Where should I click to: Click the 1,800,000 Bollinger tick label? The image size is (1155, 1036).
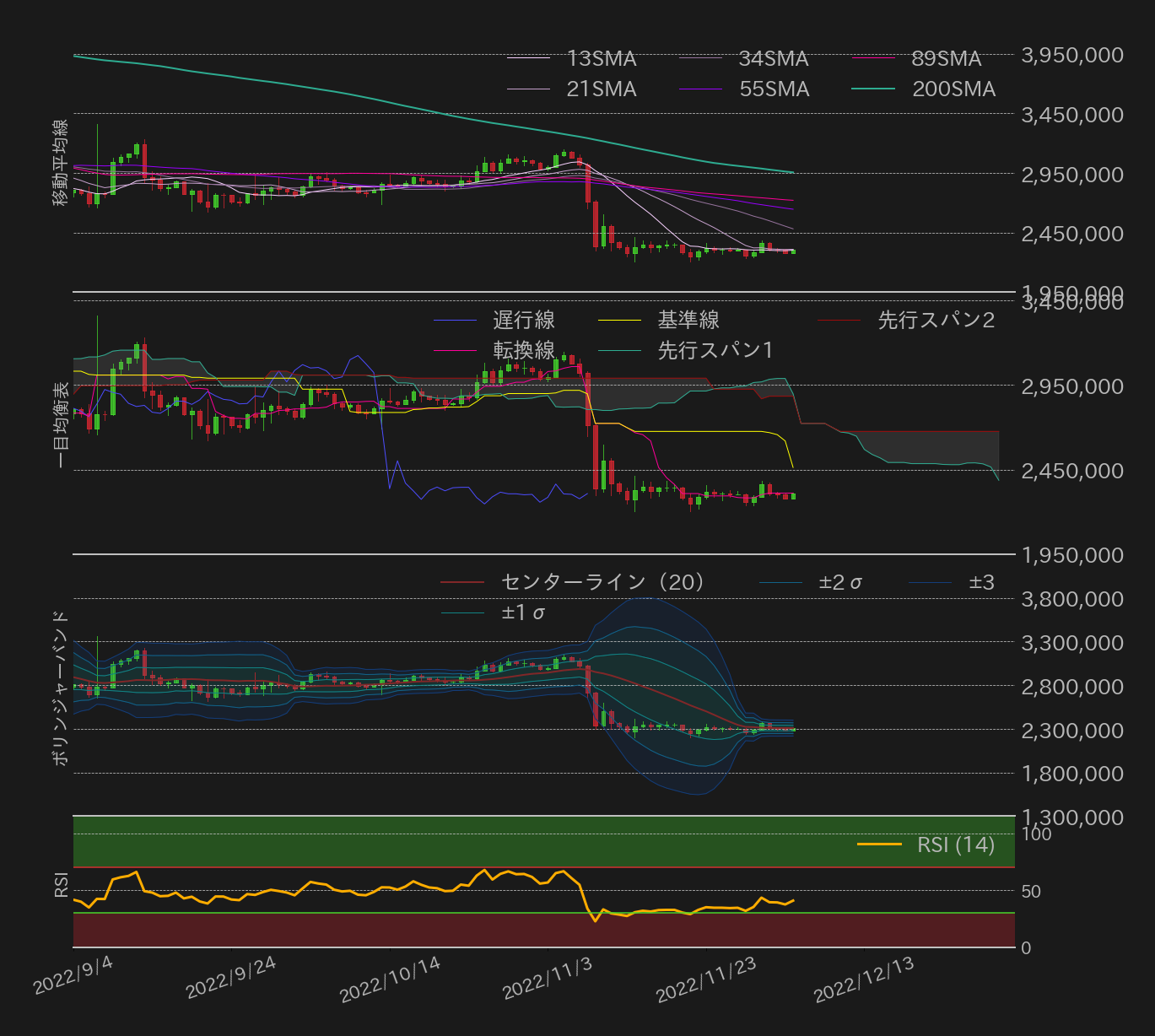click(1072, 774)
